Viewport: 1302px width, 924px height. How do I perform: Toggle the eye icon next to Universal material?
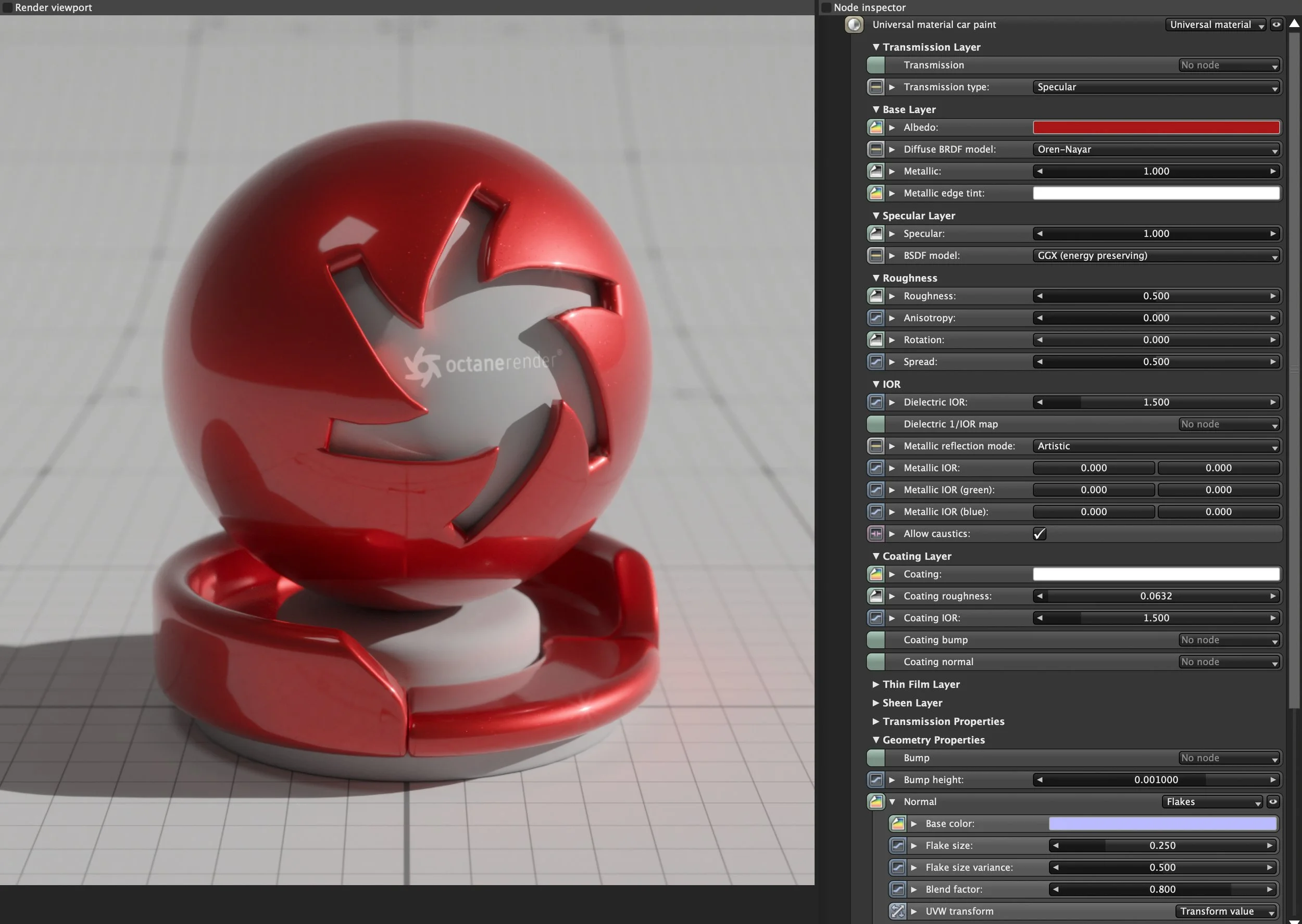pyautogui.click(x=1276, y=24)
